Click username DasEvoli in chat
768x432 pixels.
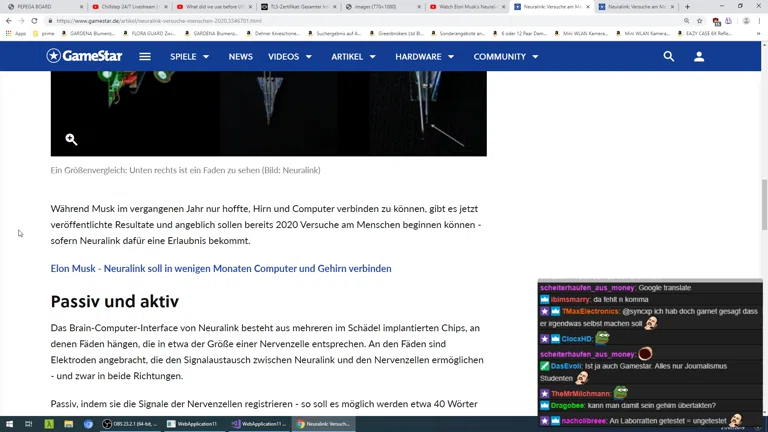[x=566, y=366]
